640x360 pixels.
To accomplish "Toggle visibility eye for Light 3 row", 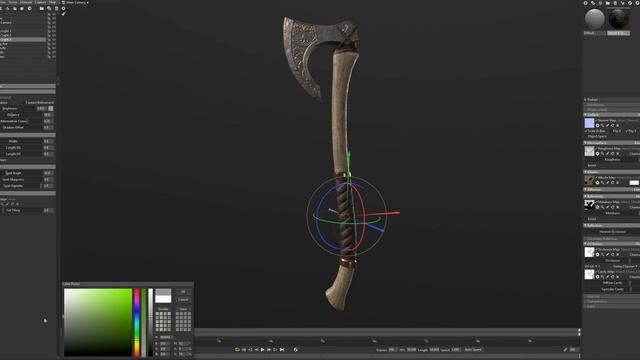I will pyautogui.click(x=49, y=40).
